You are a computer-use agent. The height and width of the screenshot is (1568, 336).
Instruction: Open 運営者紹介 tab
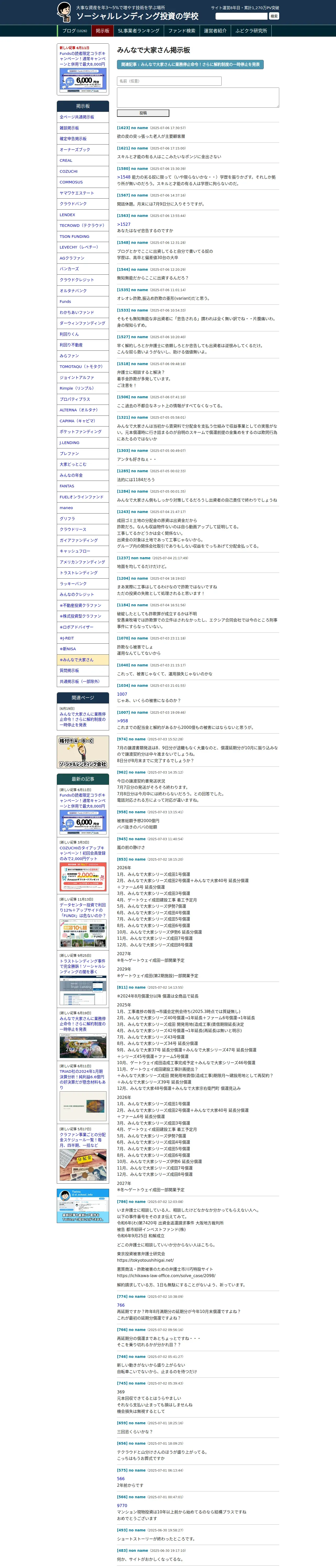(x=215, y=31)
